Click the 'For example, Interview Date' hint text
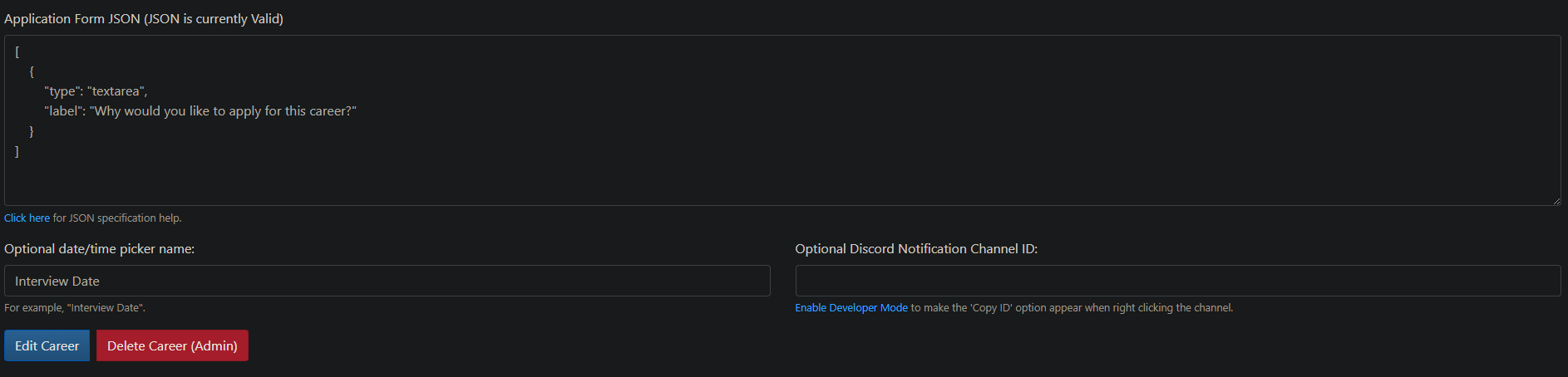 click(x=75, y=308)
